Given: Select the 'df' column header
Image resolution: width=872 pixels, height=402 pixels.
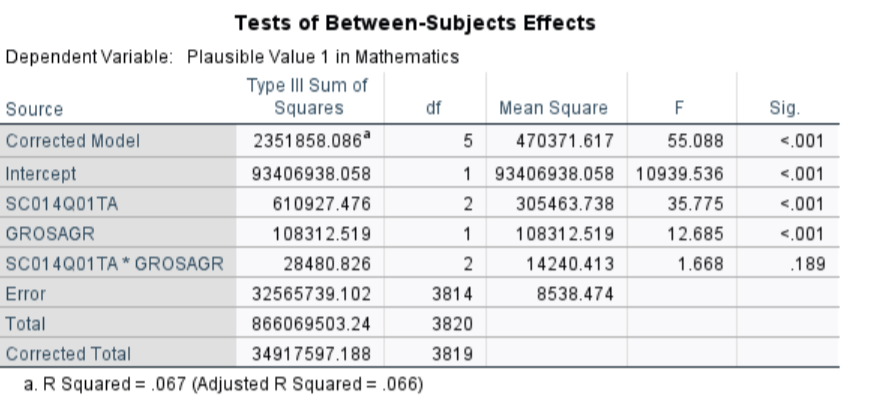Looking at the screenshot, I should [x=433, y=108].
